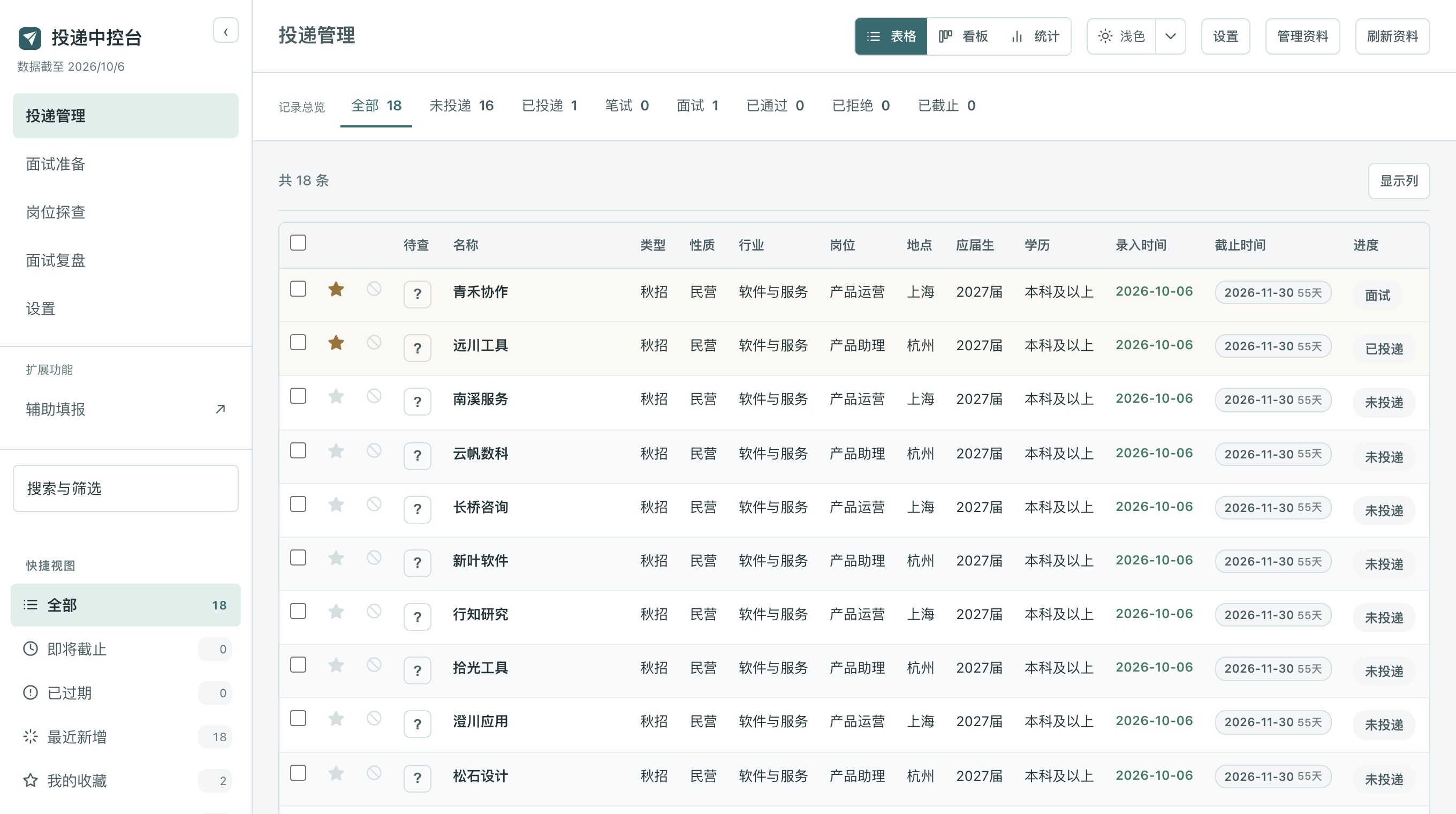Check the checkbox for 云帆数科
This screenshot has width=1456, height=814.
298,450
